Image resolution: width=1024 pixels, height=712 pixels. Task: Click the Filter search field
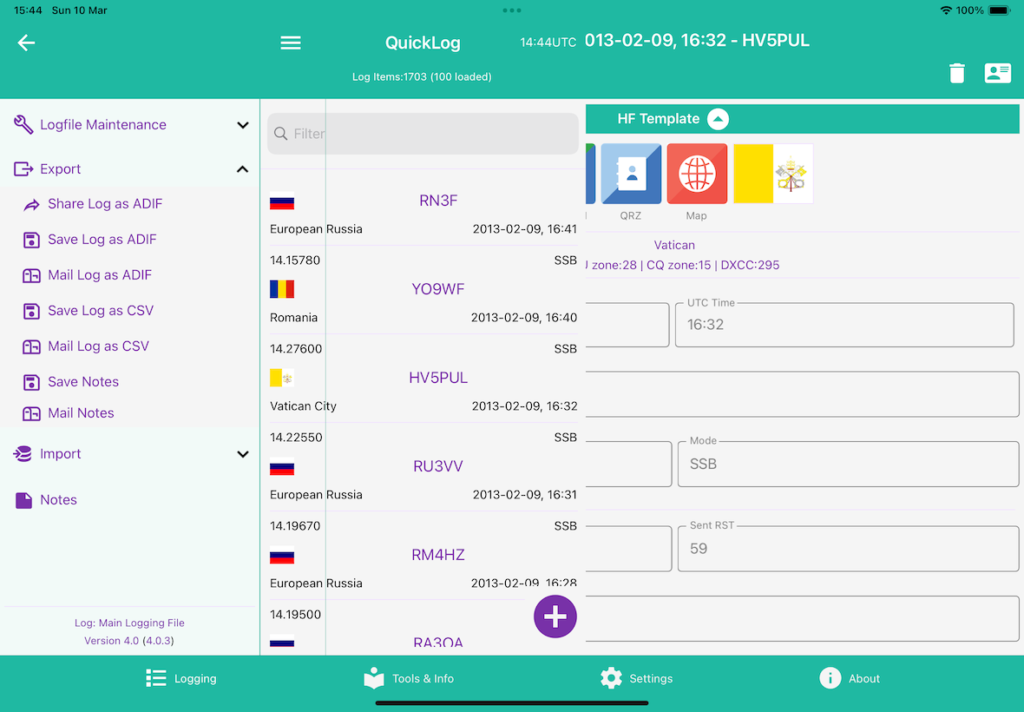coord(423,134)
